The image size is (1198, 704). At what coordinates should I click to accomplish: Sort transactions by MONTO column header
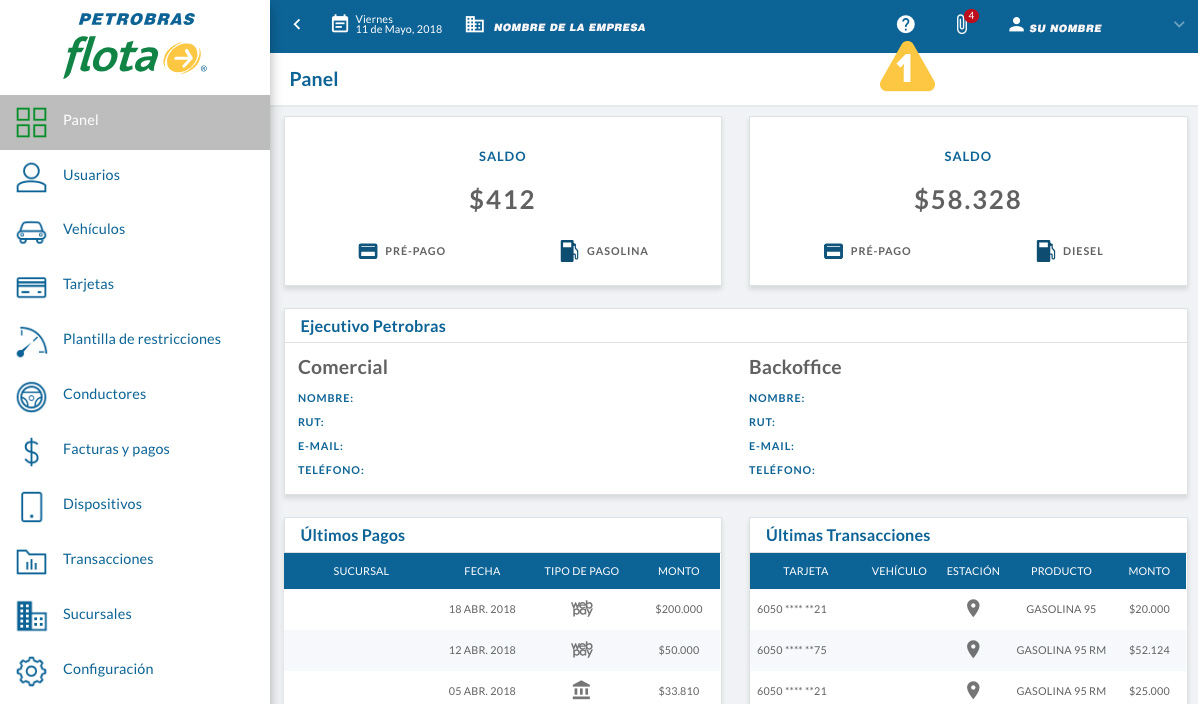point(1149,571)
